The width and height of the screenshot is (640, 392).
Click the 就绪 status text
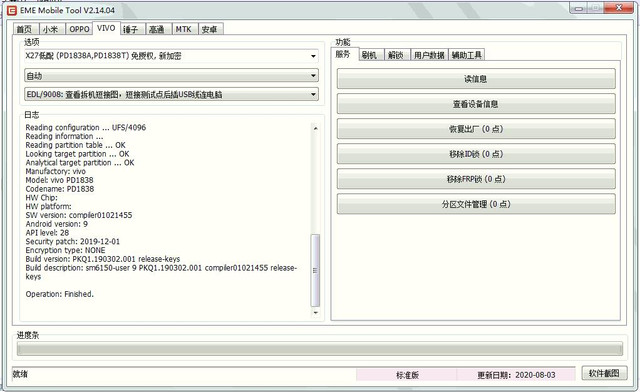20,374
